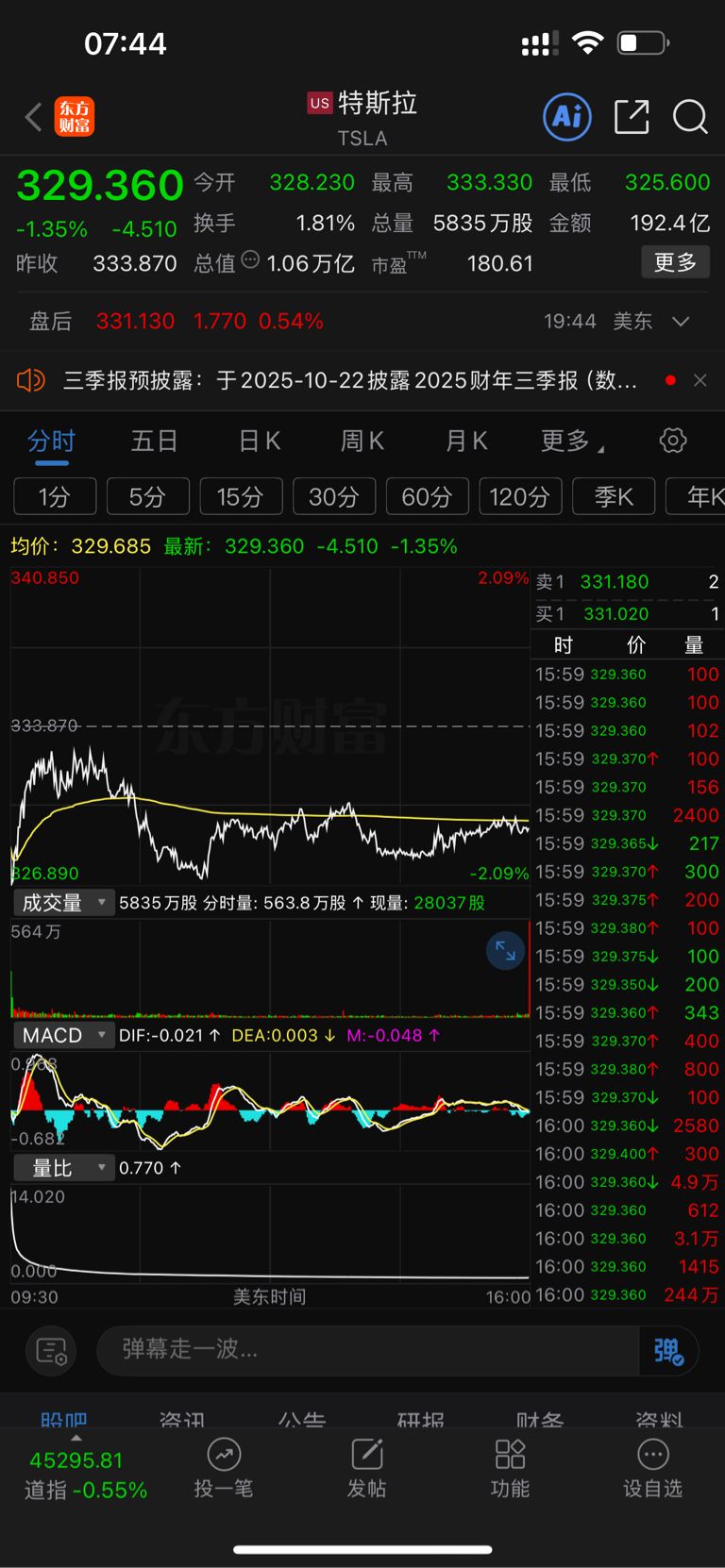The width and height of the screenshot is (725, 1568).
Task: Tap the share/export icon
Action: [x=632, y=117]
